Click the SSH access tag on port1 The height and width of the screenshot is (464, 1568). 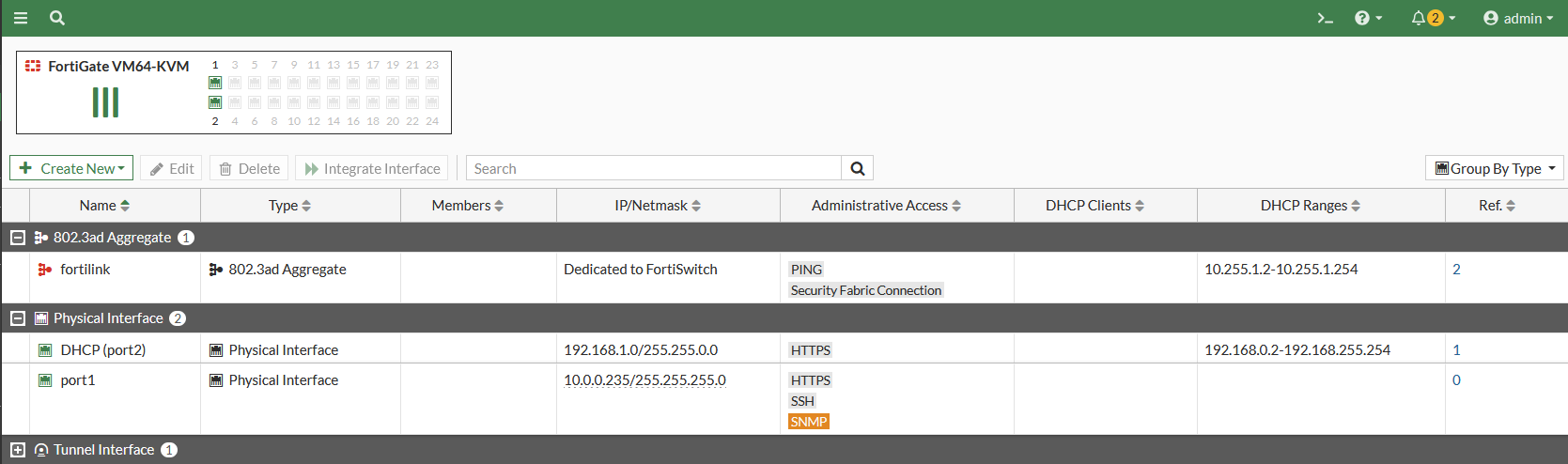point(802,401)
